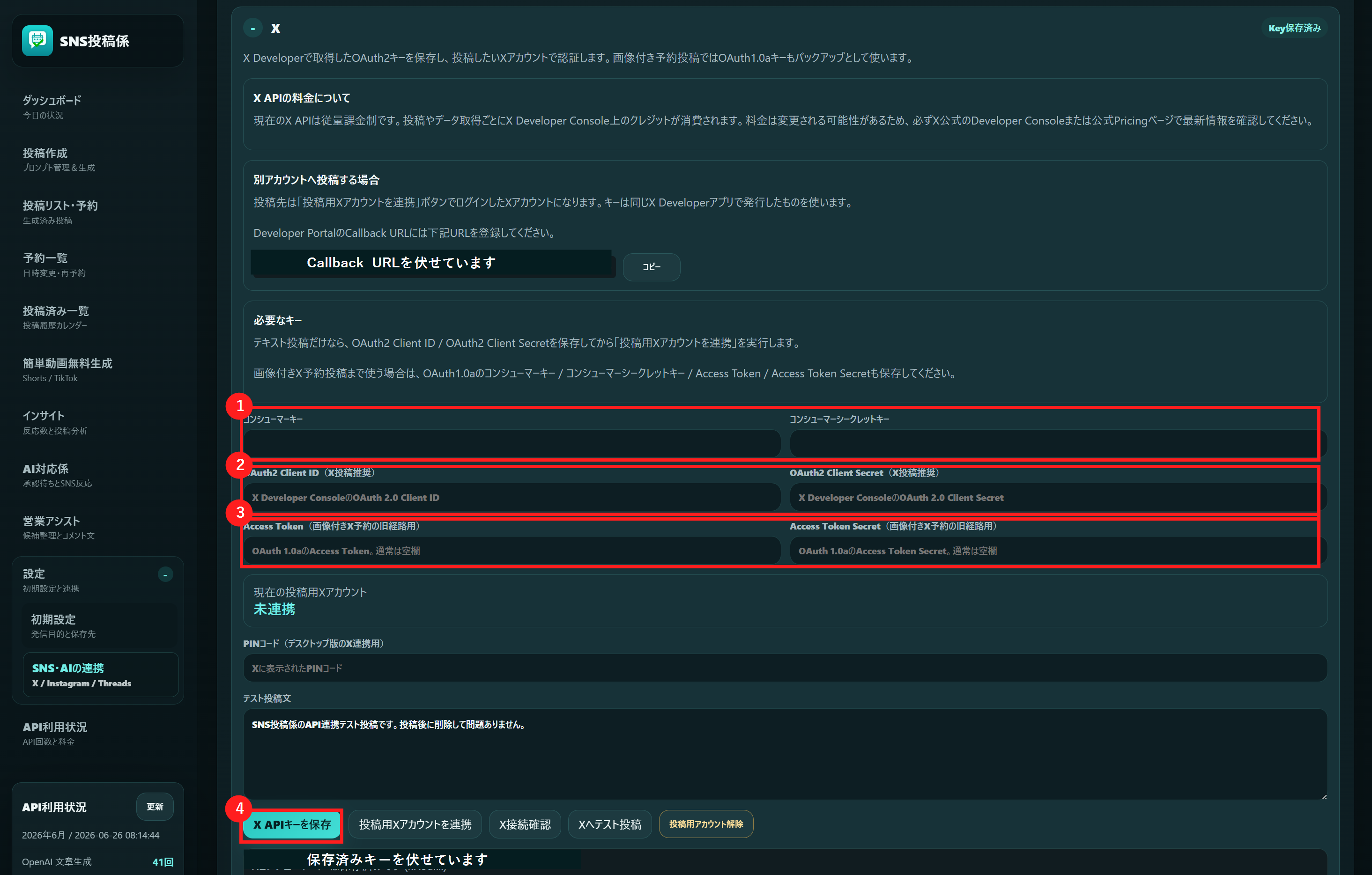Open インサイト in sidebar
The height and width of the screenshot is (875, 1372).
point(97,422)
